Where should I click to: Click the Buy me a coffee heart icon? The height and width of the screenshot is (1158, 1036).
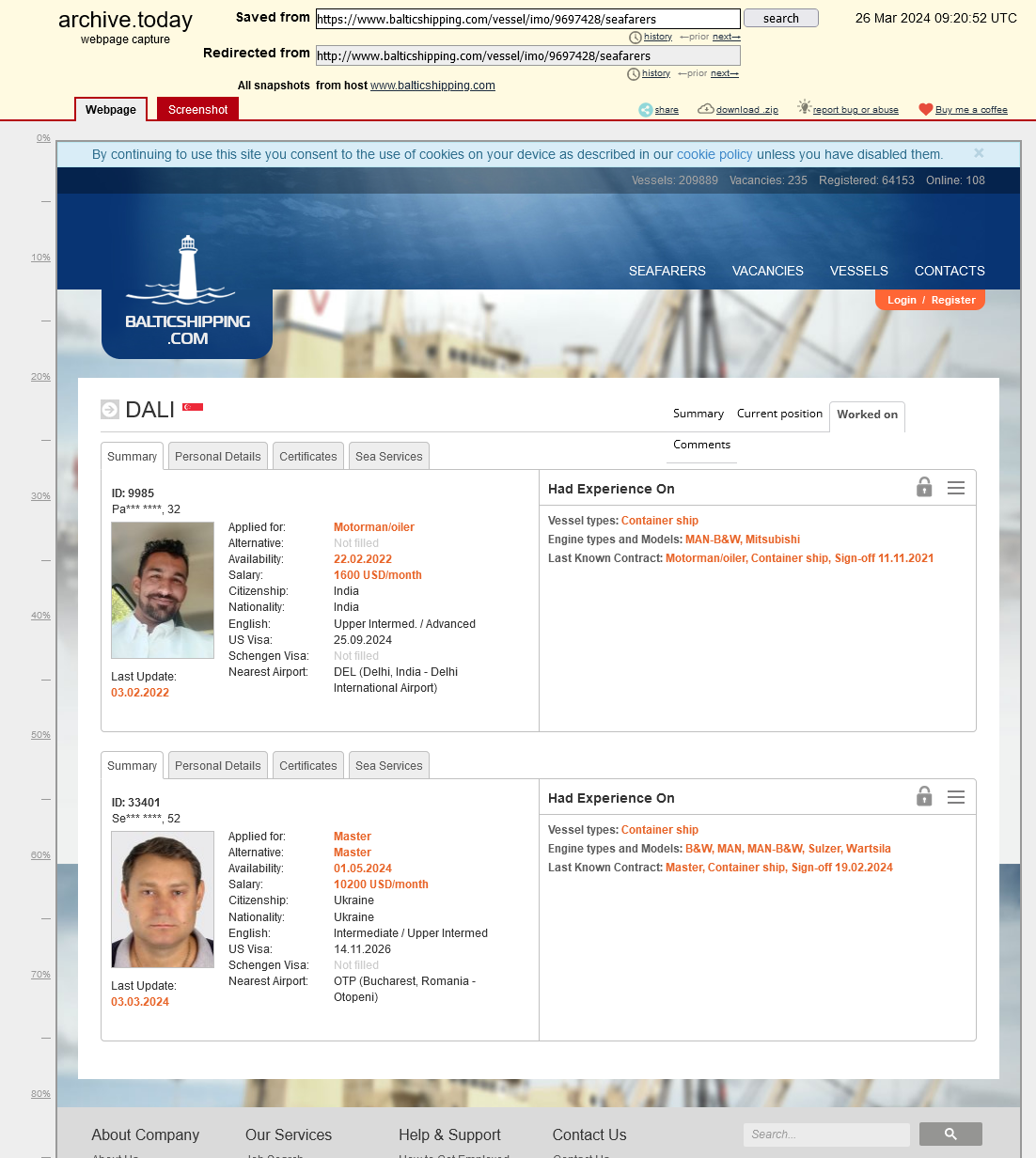925,109
